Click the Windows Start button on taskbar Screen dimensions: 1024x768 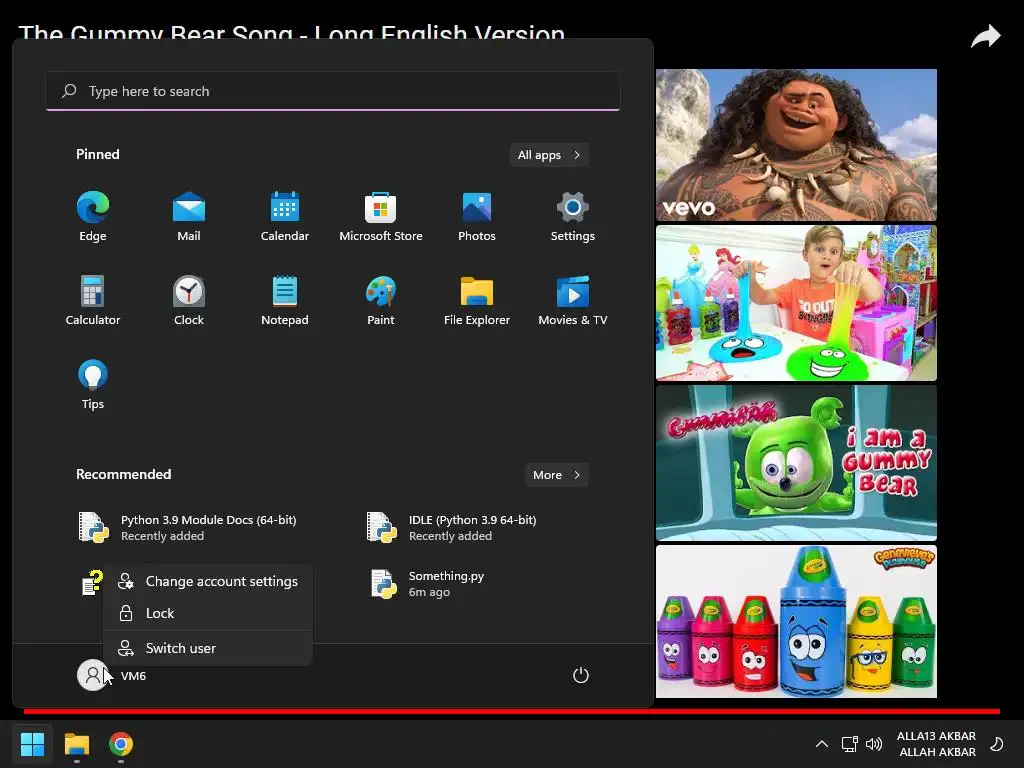coord(32,744)
